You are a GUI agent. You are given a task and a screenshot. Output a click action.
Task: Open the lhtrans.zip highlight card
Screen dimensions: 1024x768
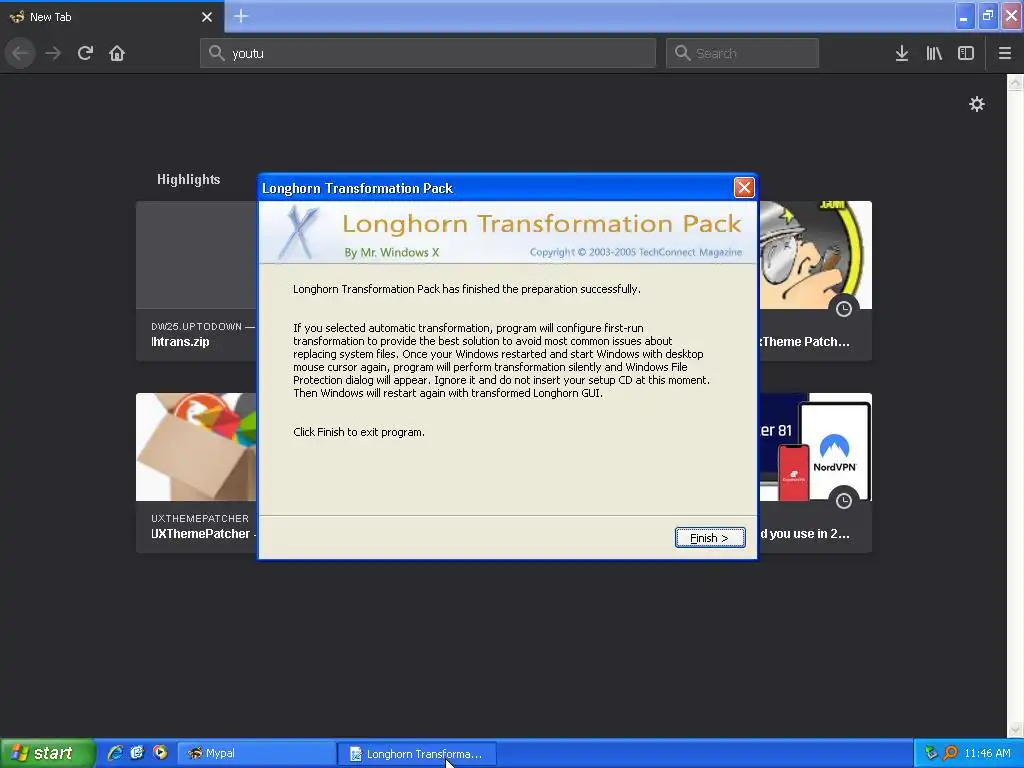(197, 281)
